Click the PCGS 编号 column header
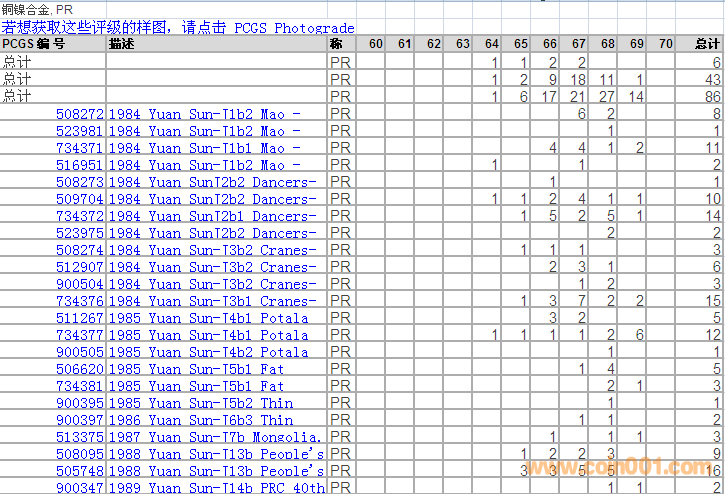 pyautogui.click(x=34, y=44)
